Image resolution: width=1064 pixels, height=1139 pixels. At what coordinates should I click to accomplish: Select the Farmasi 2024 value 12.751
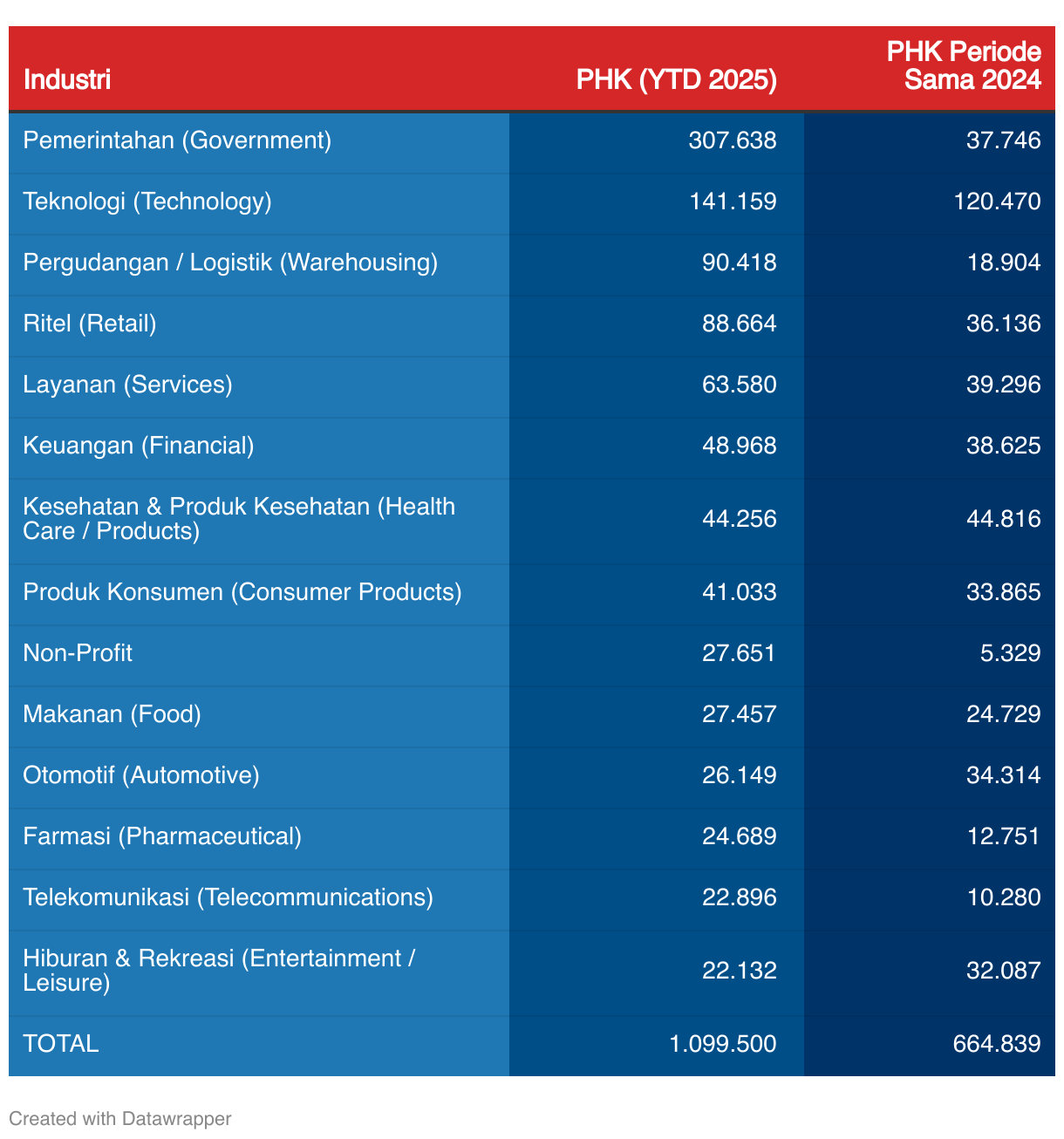tap(1003, 836)
